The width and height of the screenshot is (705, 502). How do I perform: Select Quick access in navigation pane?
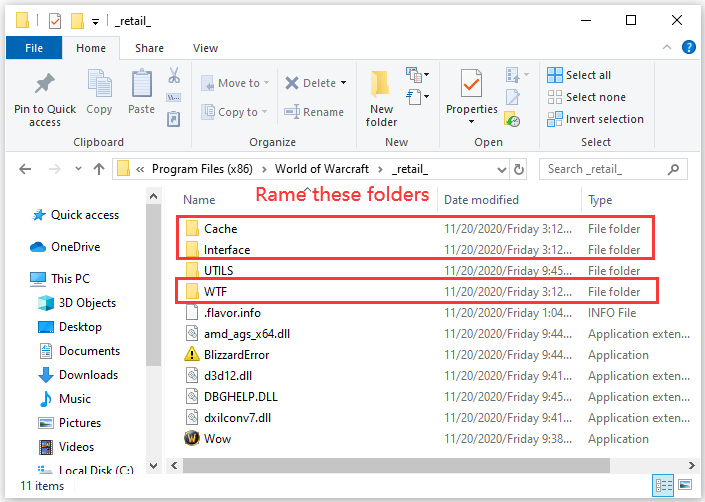click(75, 215)
